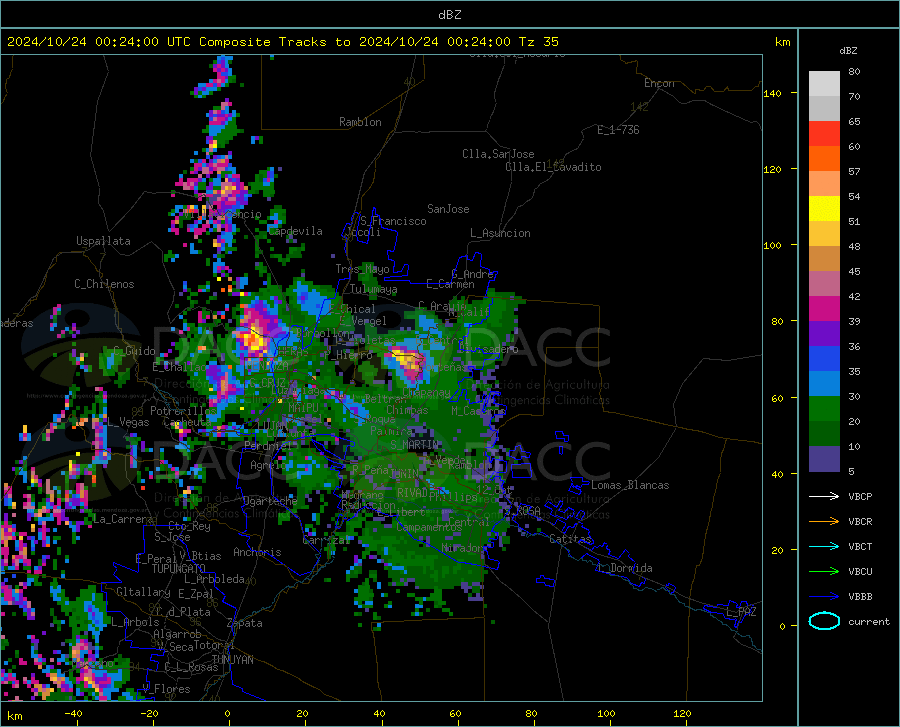Click the 120 km tick on bottom axis
This screenshot has width=900, height=727.
point(682,713)
